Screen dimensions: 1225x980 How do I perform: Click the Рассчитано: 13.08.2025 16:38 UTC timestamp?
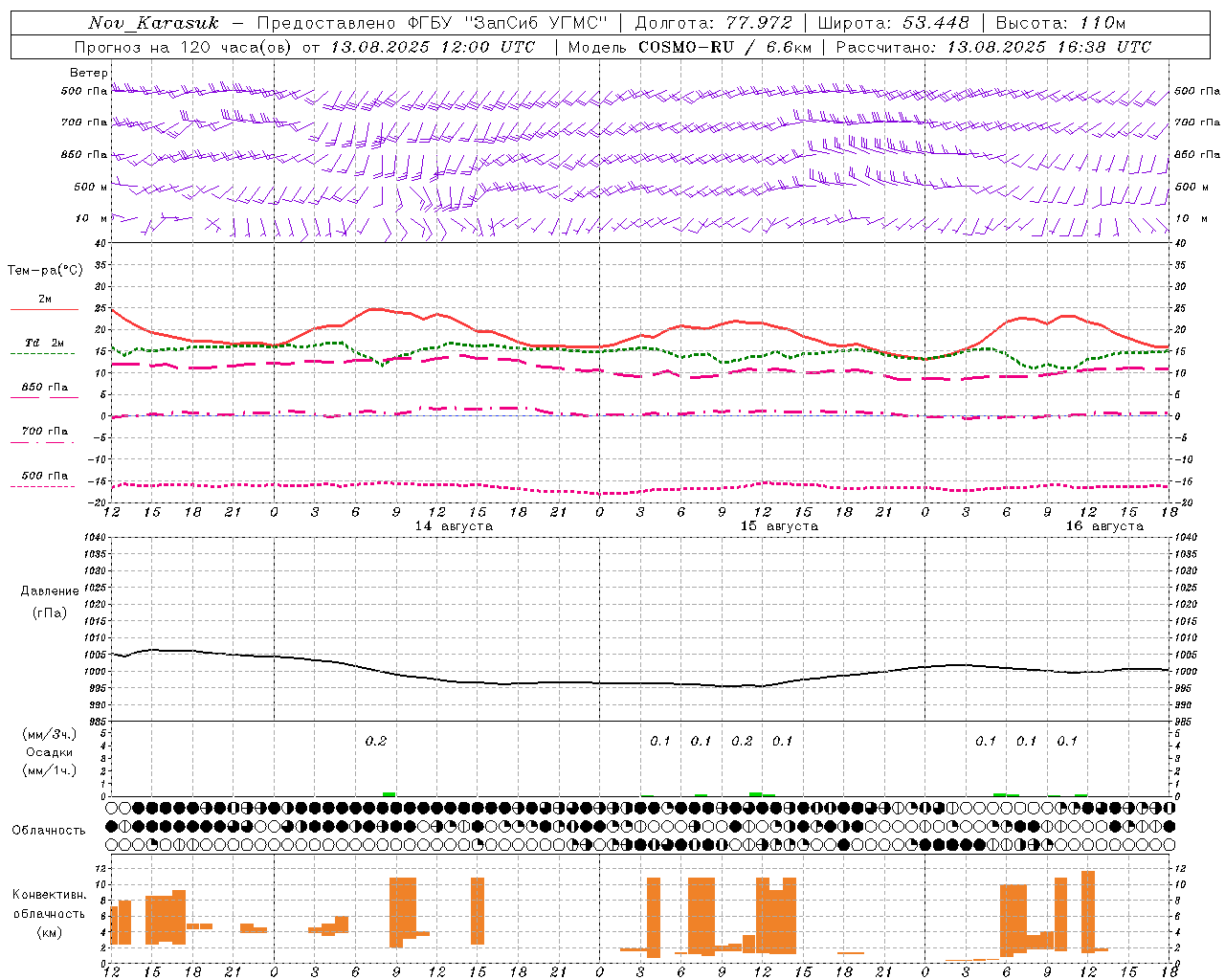[x=993, y=47]
